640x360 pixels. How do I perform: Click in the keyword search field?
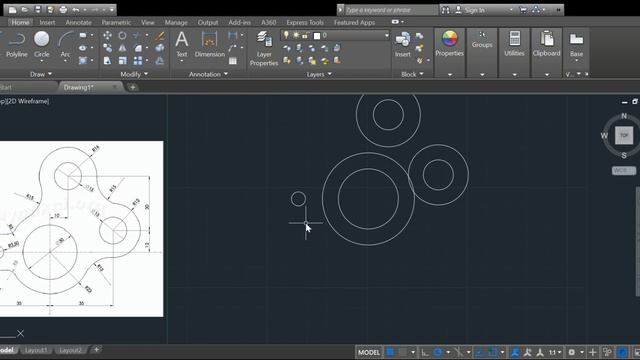tap(391, 10)
